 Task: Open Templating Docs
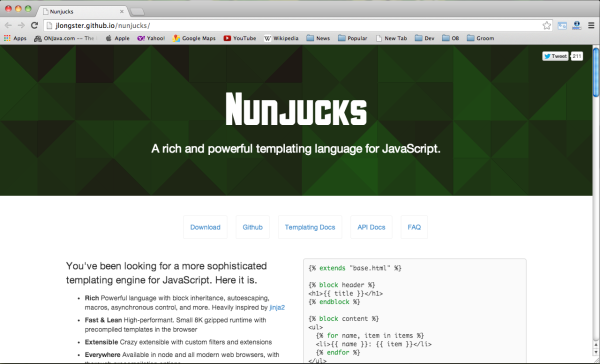310,227
